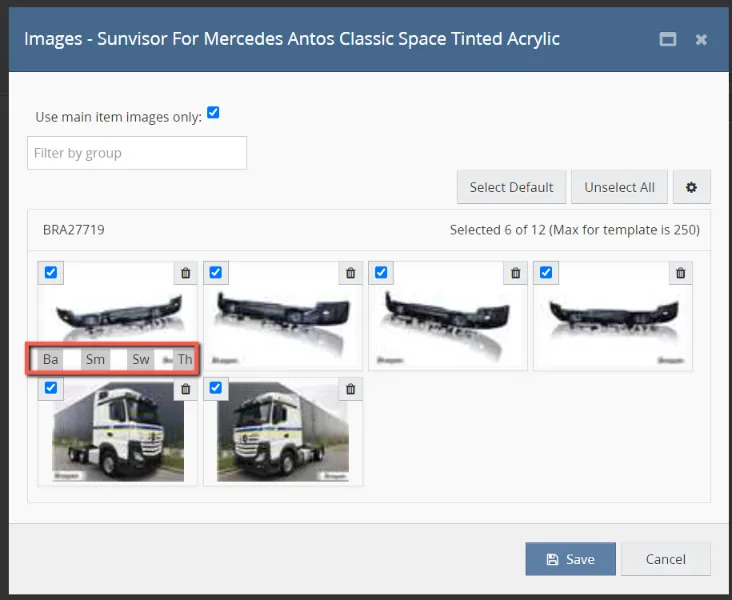The height and width of the screenshot is (600, 732).
Task: Maximize the Images dialog
Action: click(x=668, y=40)
